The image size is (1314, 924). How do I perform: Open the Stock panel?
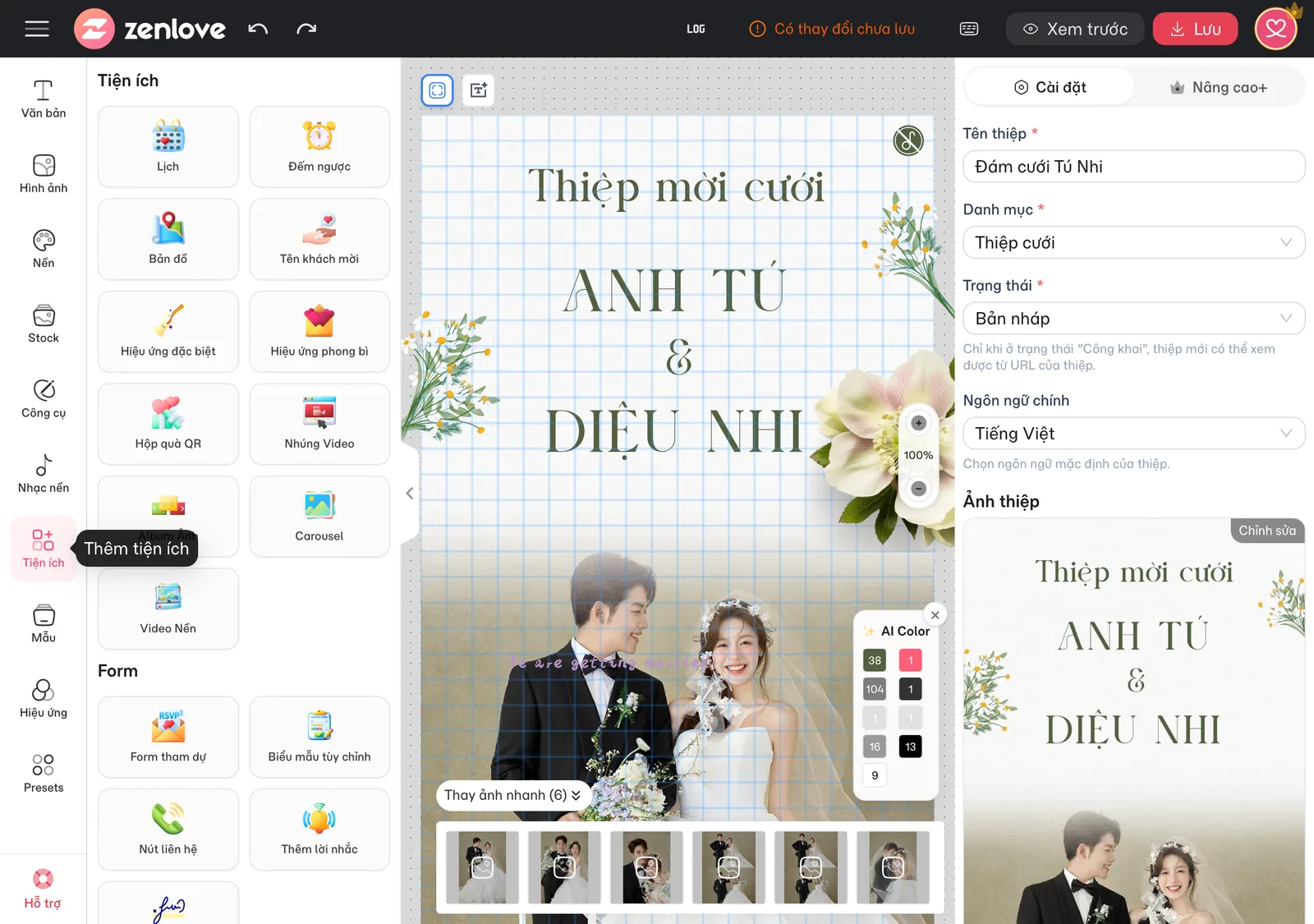44,324
